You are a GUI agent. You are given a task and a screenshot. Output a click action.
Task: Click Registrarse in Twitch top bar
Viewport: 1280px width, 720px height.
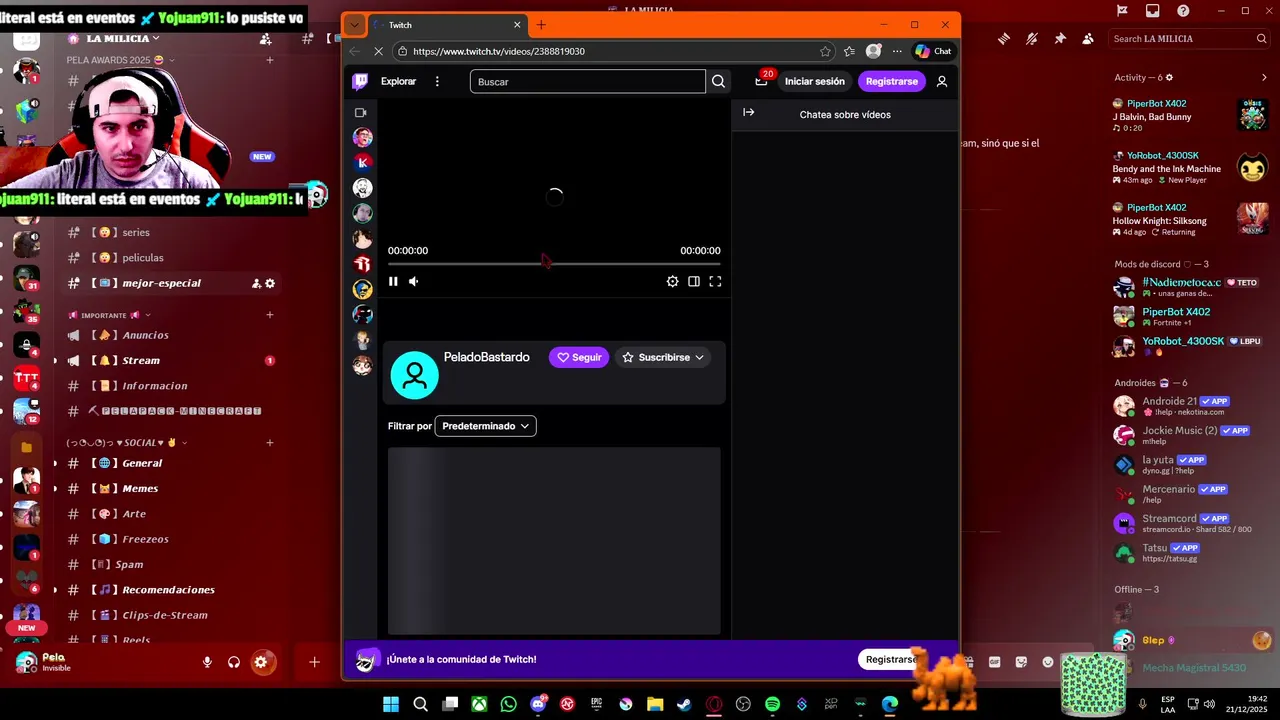(891, 82)
